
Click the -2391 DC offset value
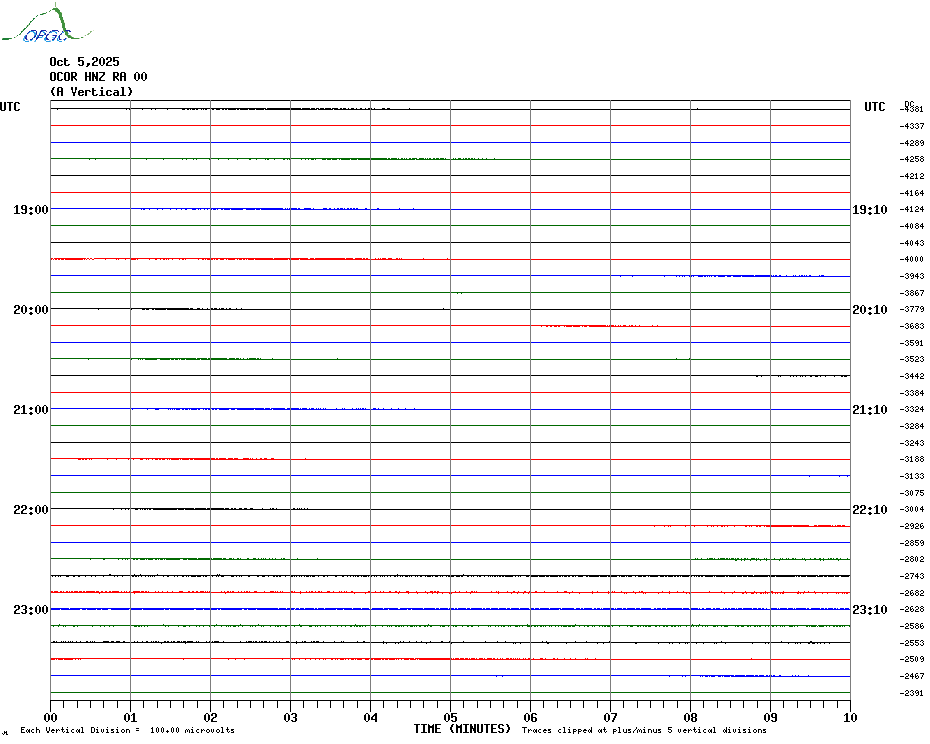(912, 693)
